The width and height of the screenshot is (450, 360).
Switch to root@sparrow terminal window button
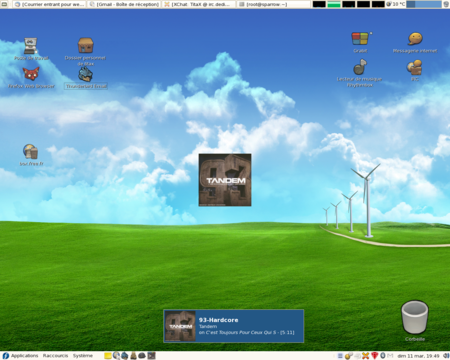tap(274, 4)
